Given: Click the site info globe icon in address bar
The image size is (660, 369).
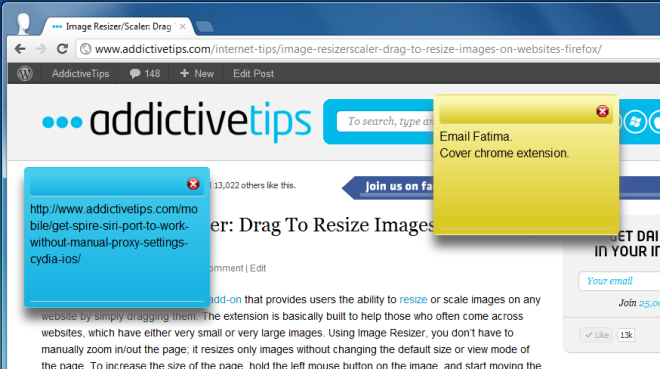Looking at the screenshot, I should [85, 49].
